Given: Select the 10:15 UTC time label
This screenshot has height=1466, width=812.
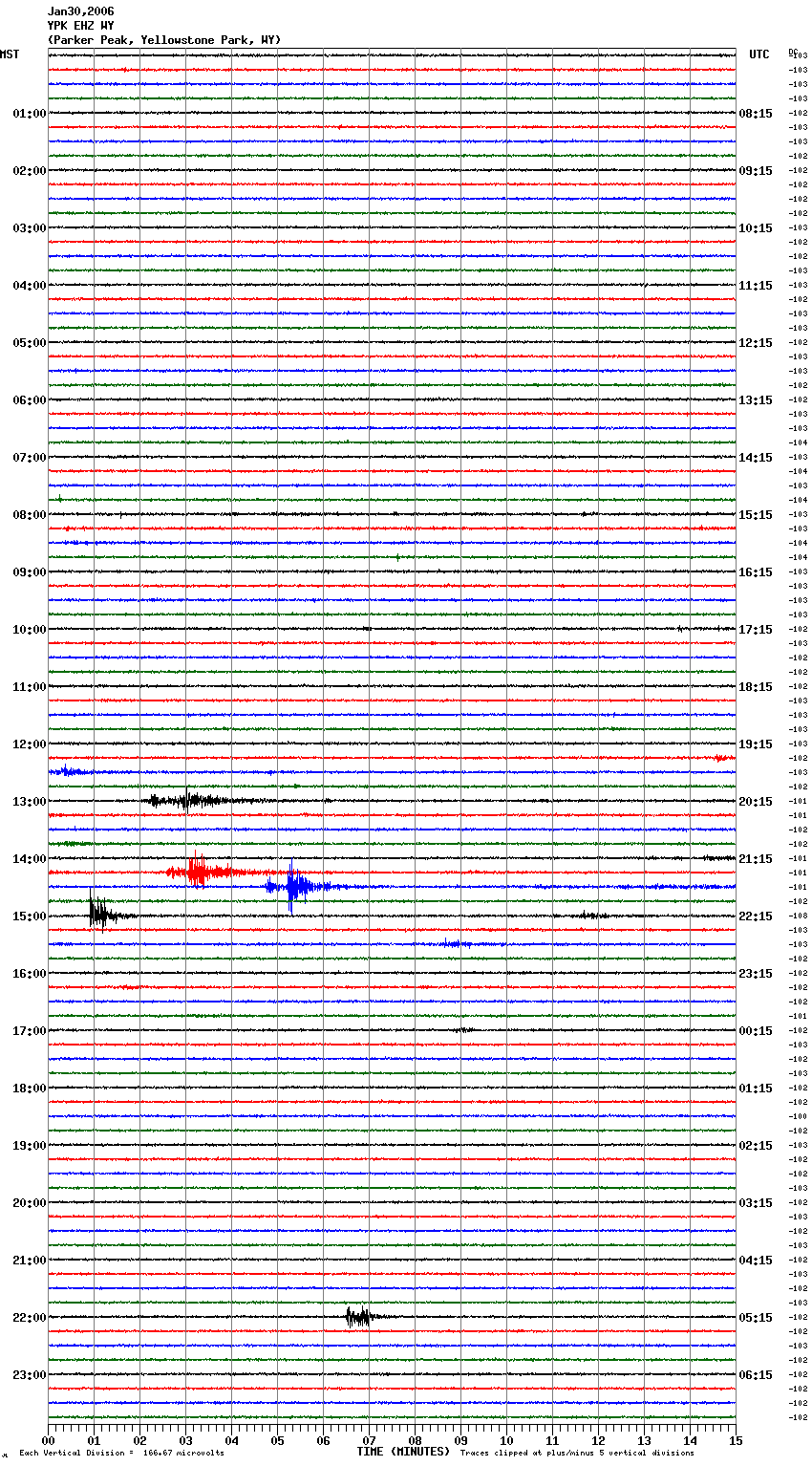Looking at the screenshot, I should click(x=756, y=228).
